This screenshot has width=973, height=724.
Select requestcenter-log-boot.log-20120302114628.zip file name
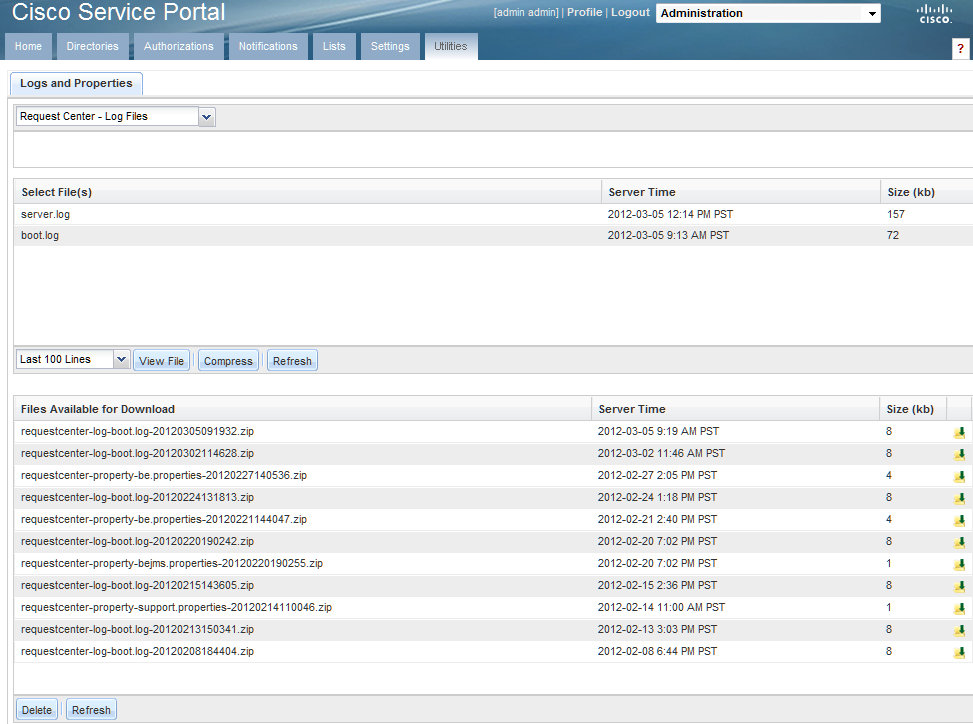coord(137,454)
